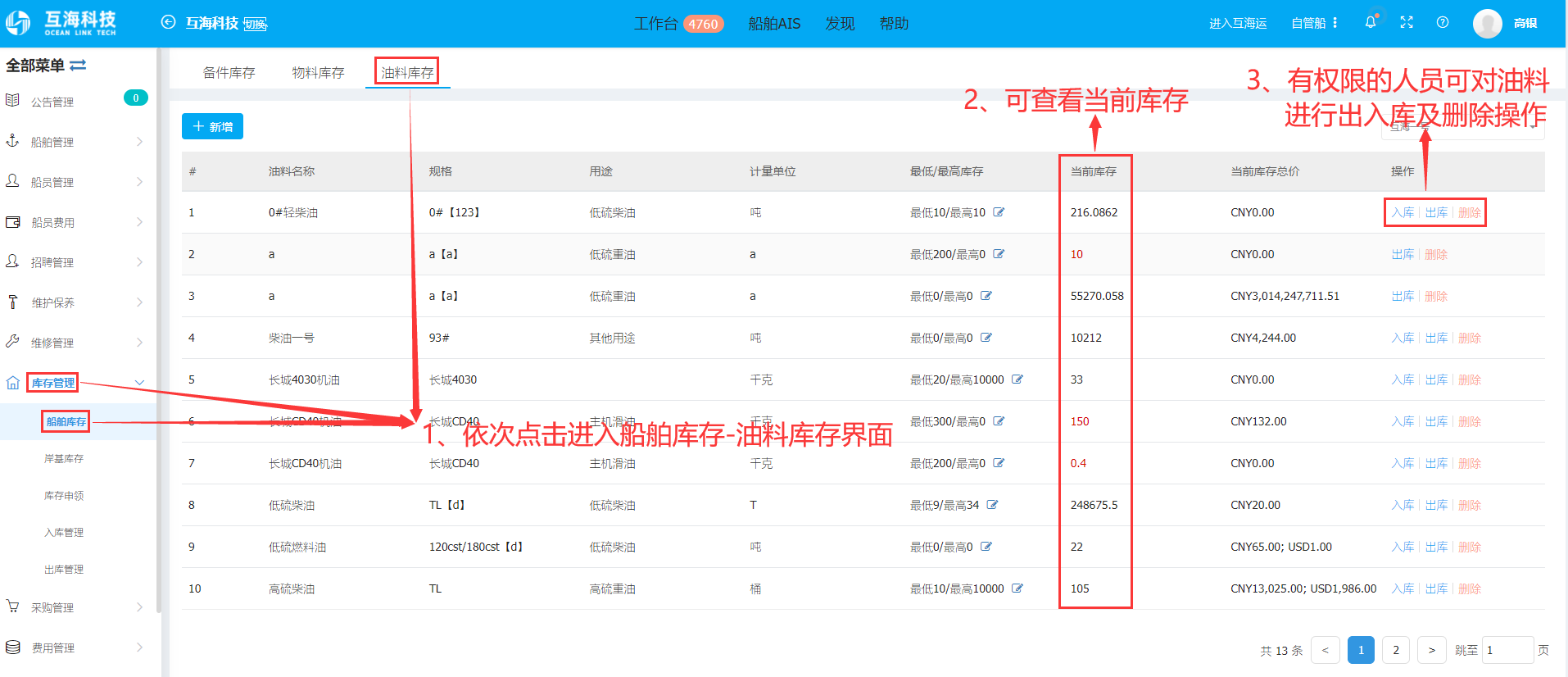Screen dimensions: 1568x677
Task: Toggle the 全部菜单 collapse icon
Action: (x=78, y=65)
